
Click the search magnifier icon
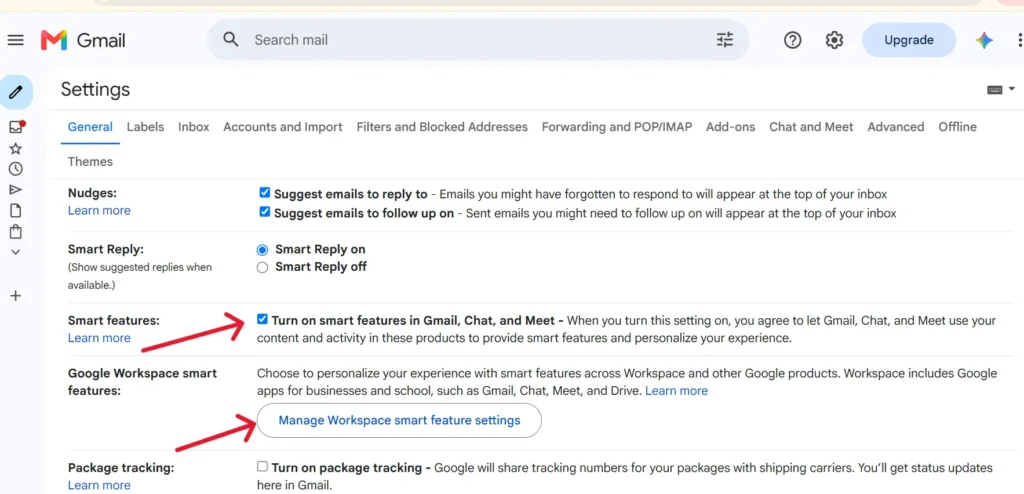(231, 39)
